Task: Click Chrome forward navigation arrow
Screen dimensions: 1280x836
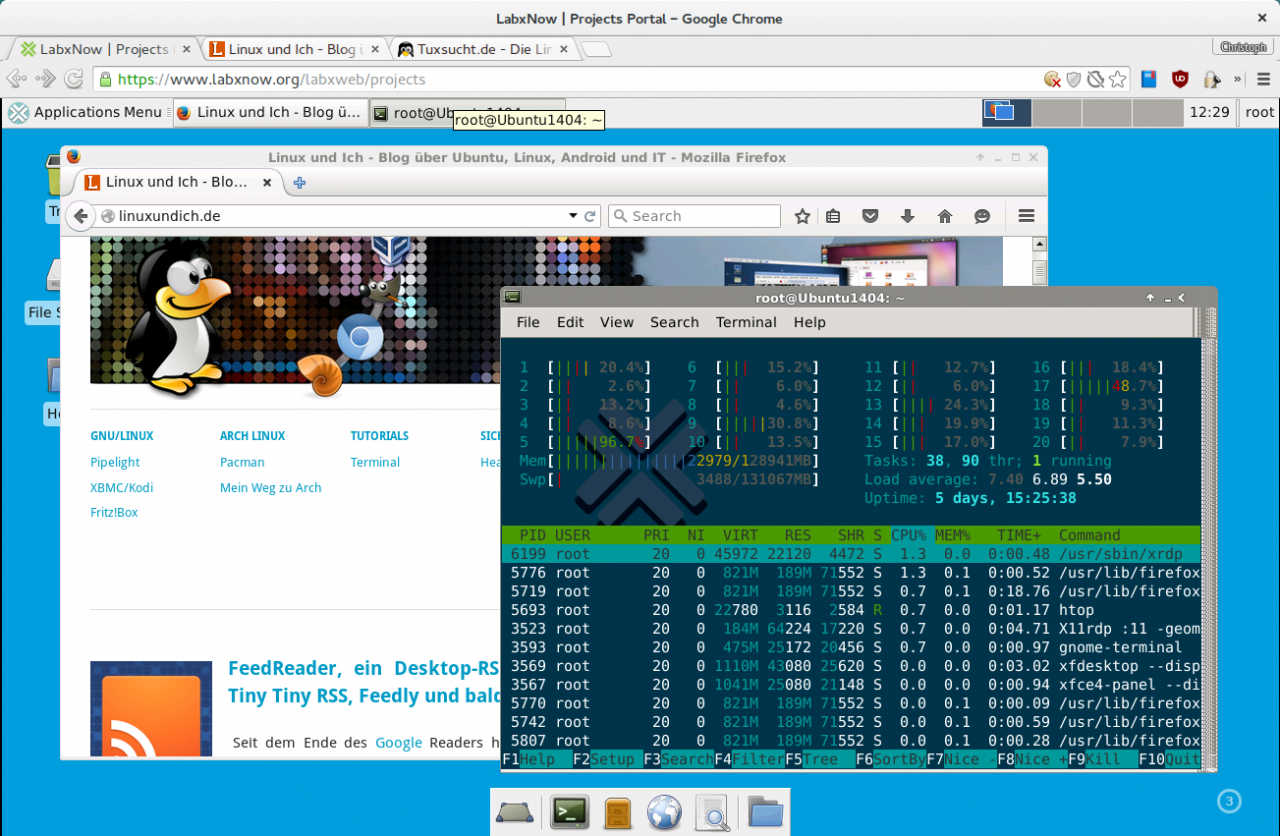Action: point(45,79)
